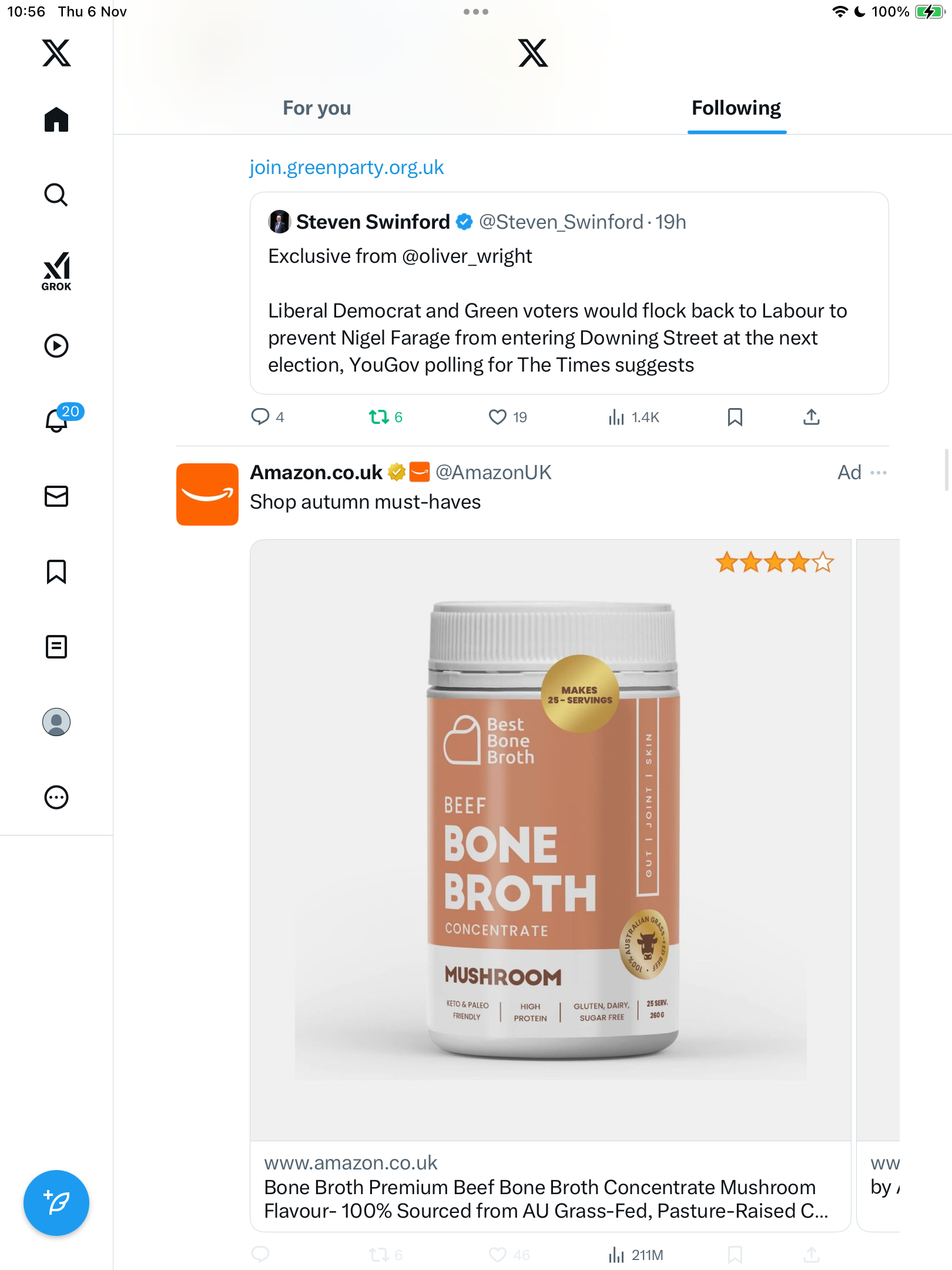This screenshot has width=952, height=1270.
Task: Go to Home feed icon
Action: coord(56,120)
